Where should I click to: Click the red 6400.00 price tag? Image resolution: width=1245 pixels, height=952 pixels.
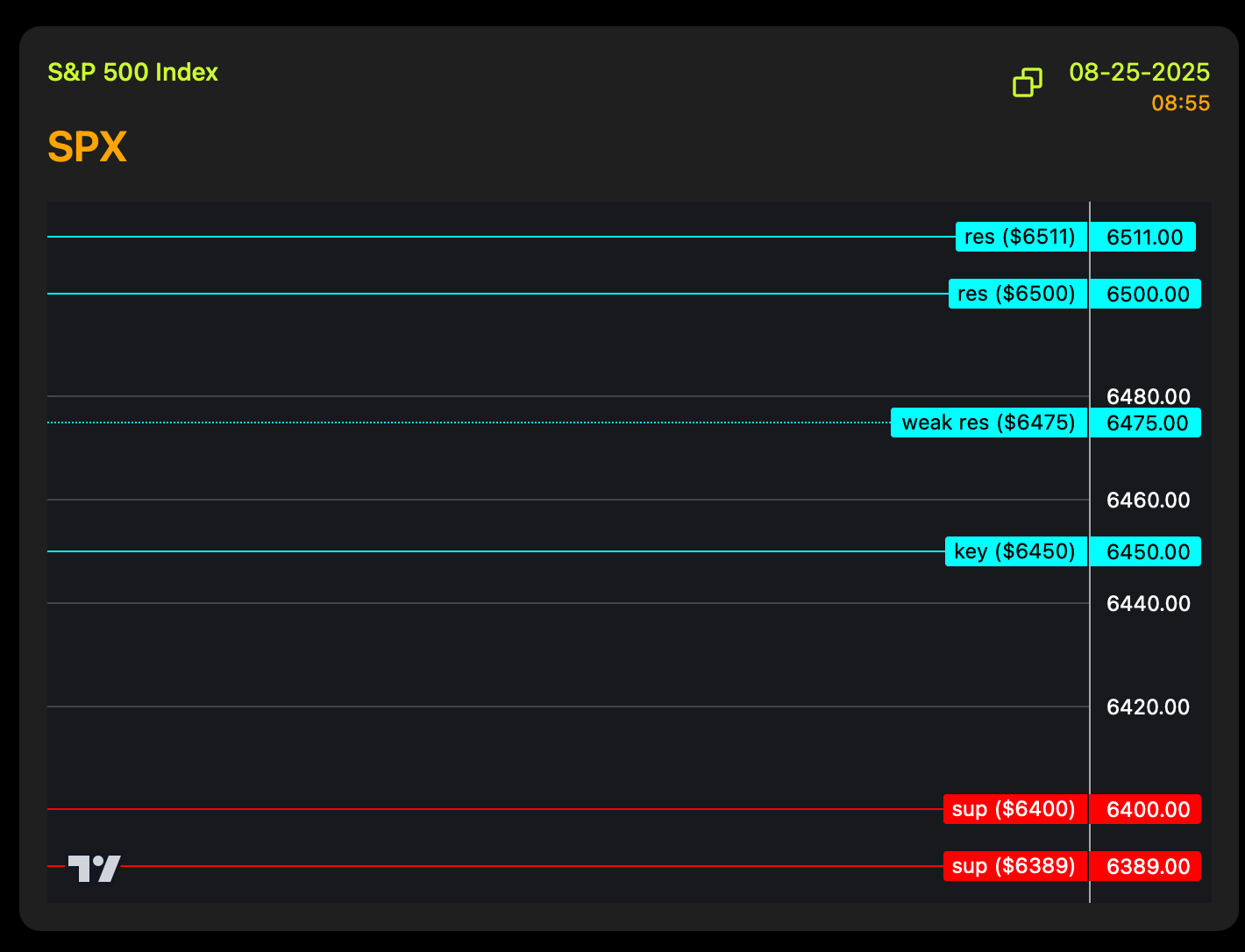click(1146, 809)
